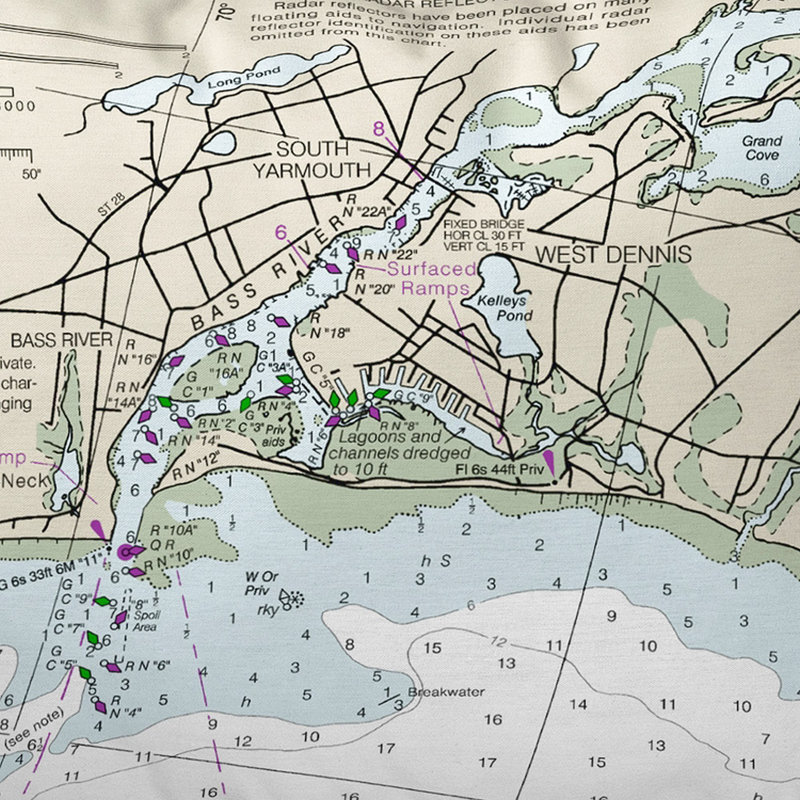Click the horizontal BASS RIVER town label
This screenshot has height=800, width=800.
(x=62, y=340)
